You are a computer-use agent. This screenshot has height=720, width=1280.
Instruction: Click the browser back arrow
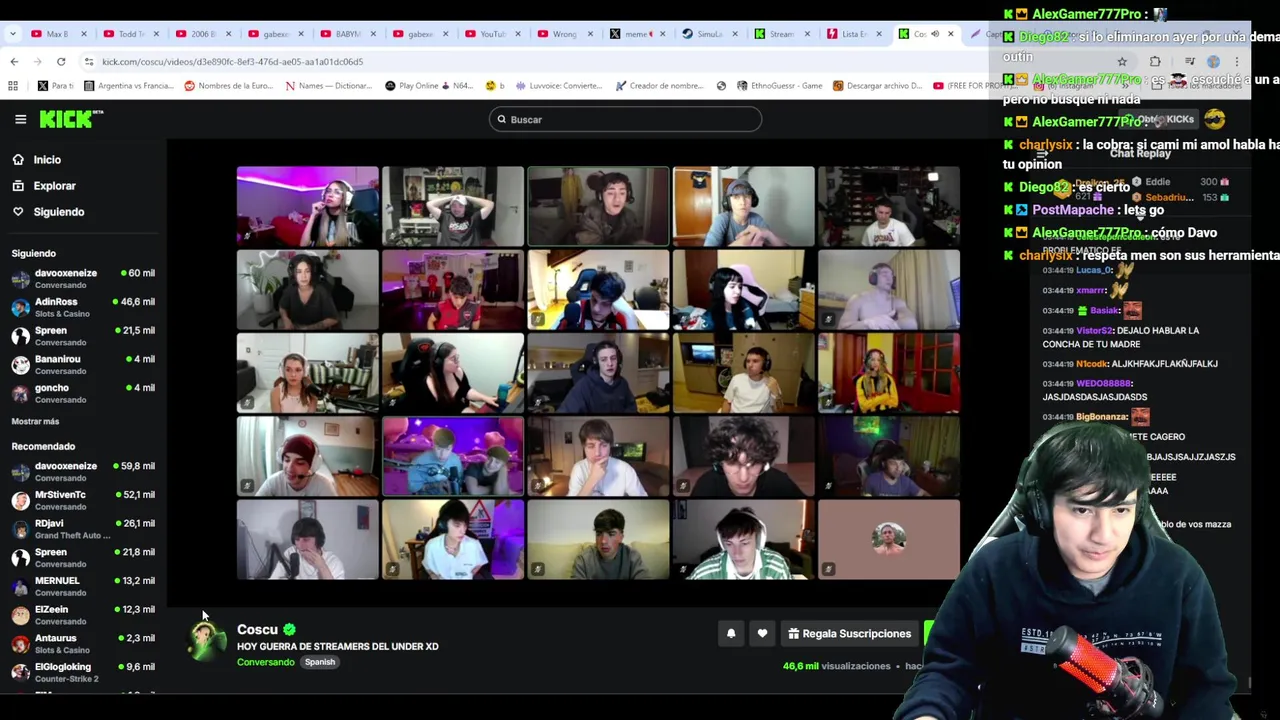coord(14,62)
